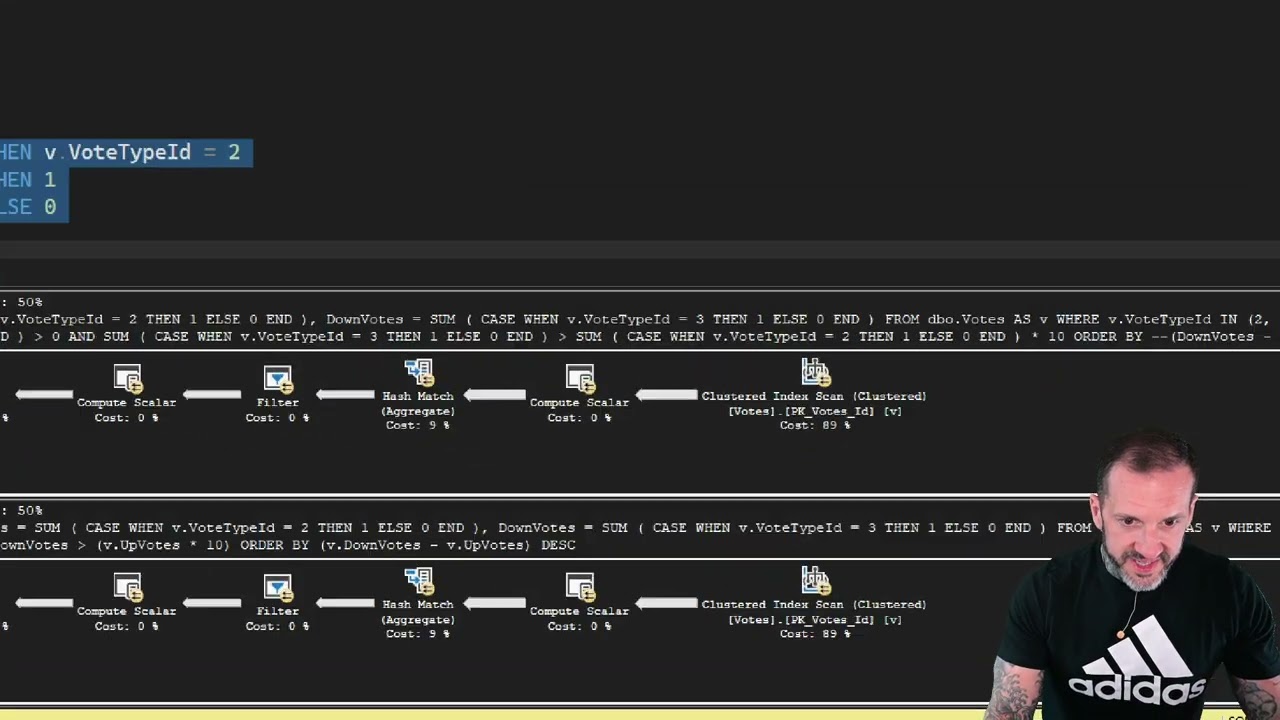Click 'Cost: 9 %' under first Hash Match
The height and width of the screenshot is (720, 1280).
point(418,425)
